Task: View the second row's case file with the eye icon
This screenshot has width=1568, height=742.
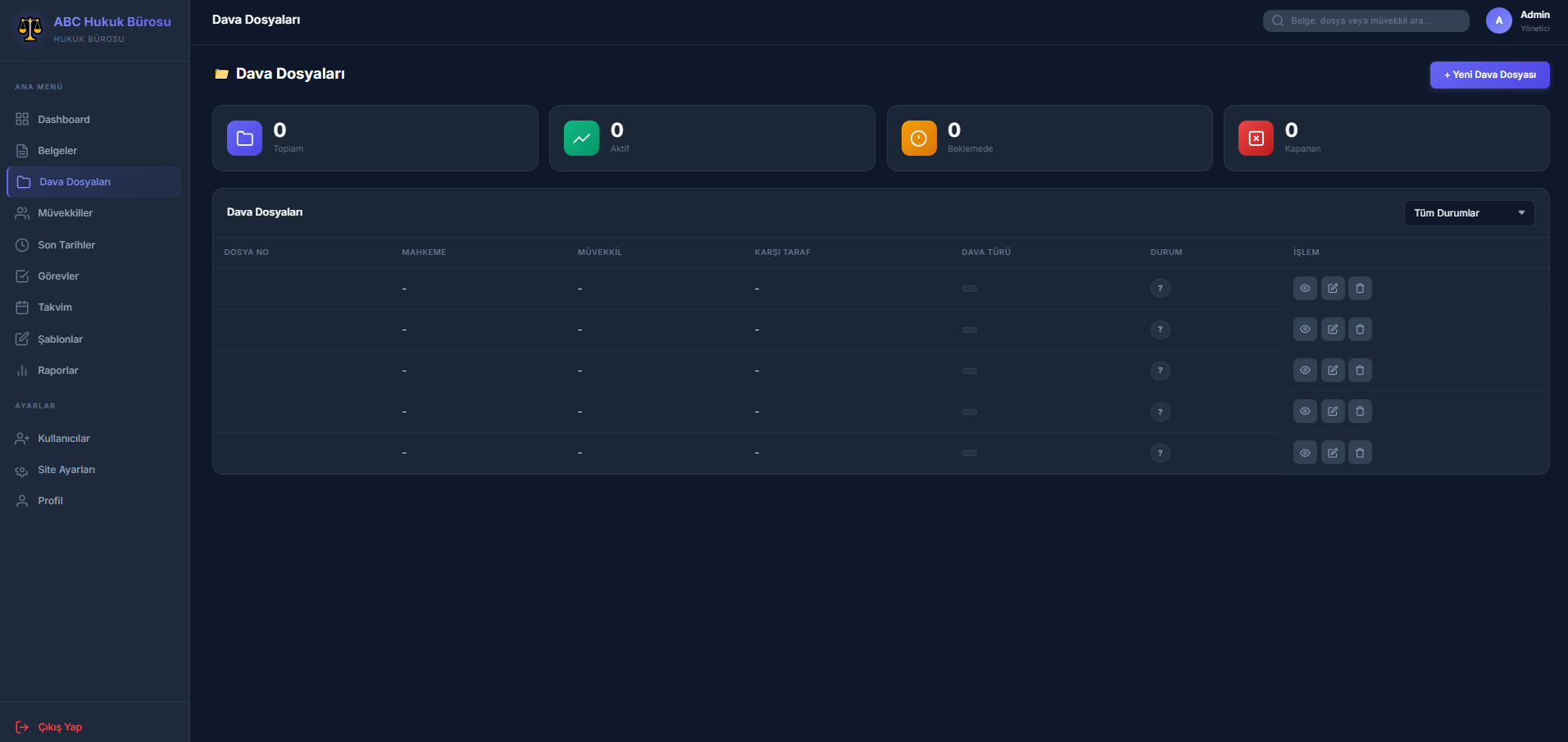Action: [1305, 329]
